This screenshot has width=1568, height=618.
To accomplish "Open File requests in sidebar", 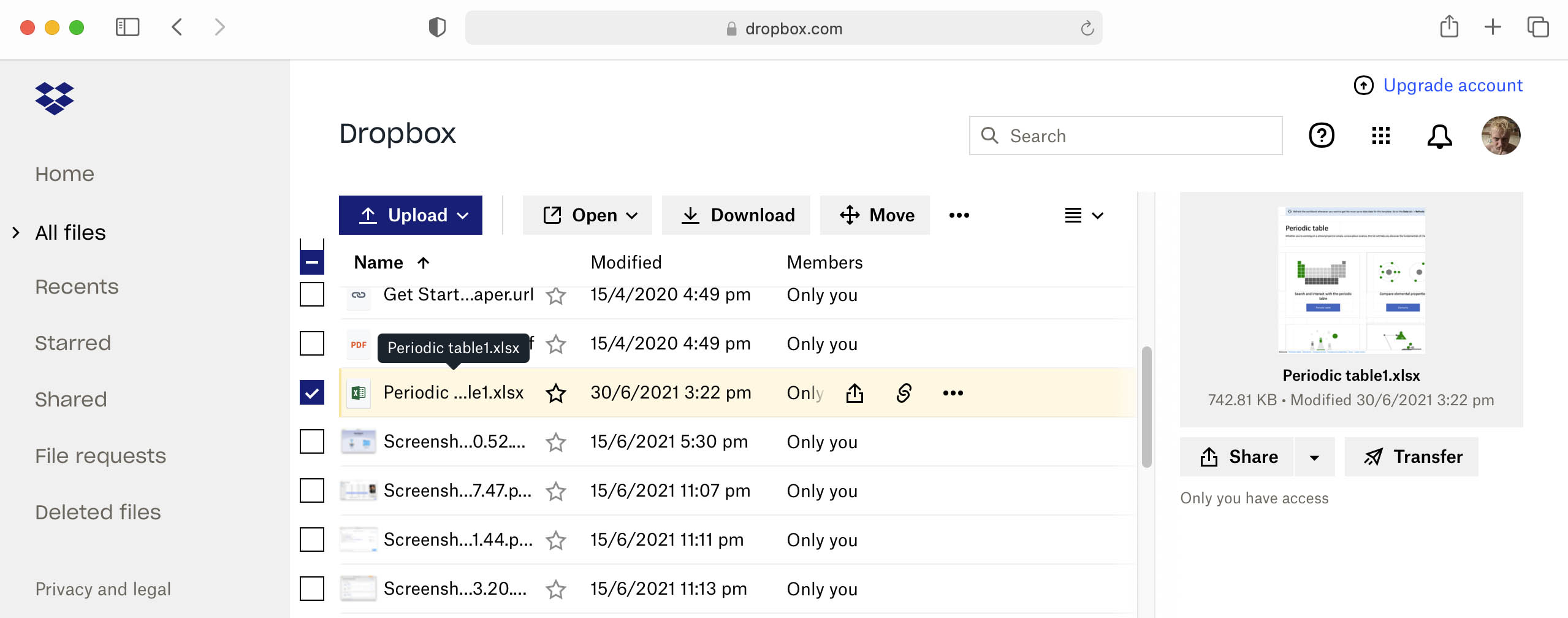I will (100, 456).
